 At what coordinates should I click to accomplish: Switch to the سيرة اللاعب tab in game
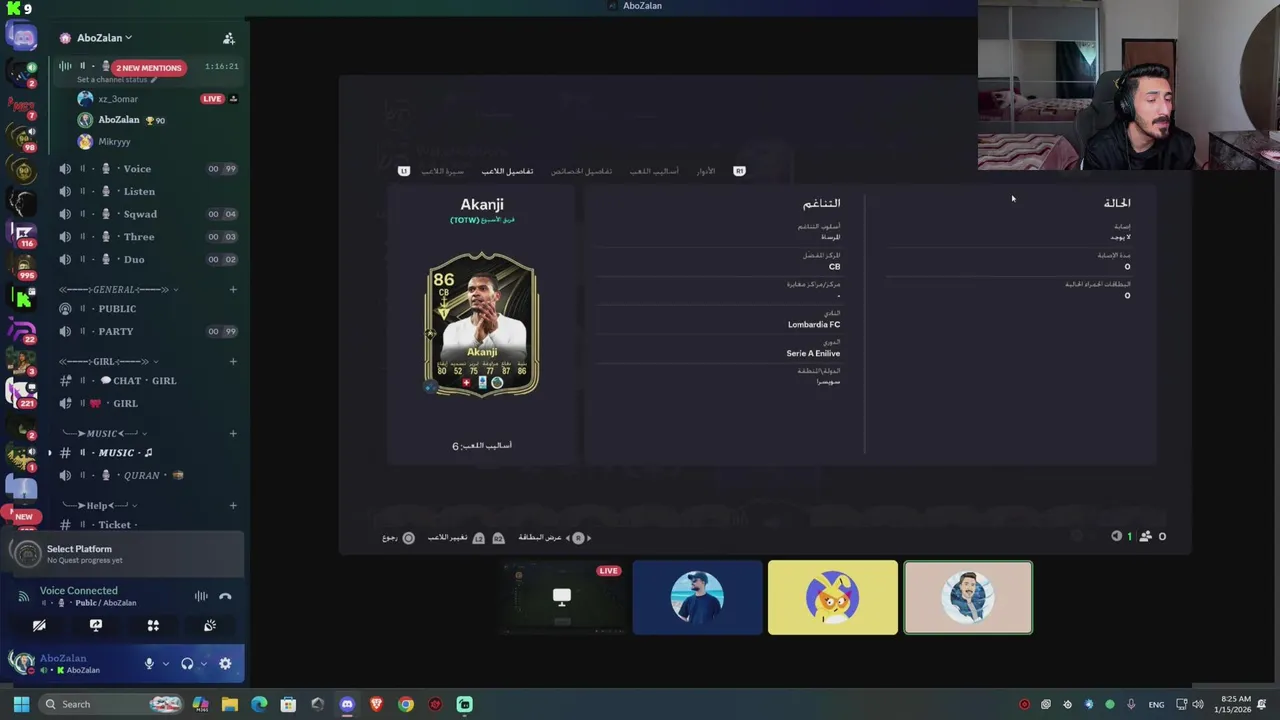[442, 171]
